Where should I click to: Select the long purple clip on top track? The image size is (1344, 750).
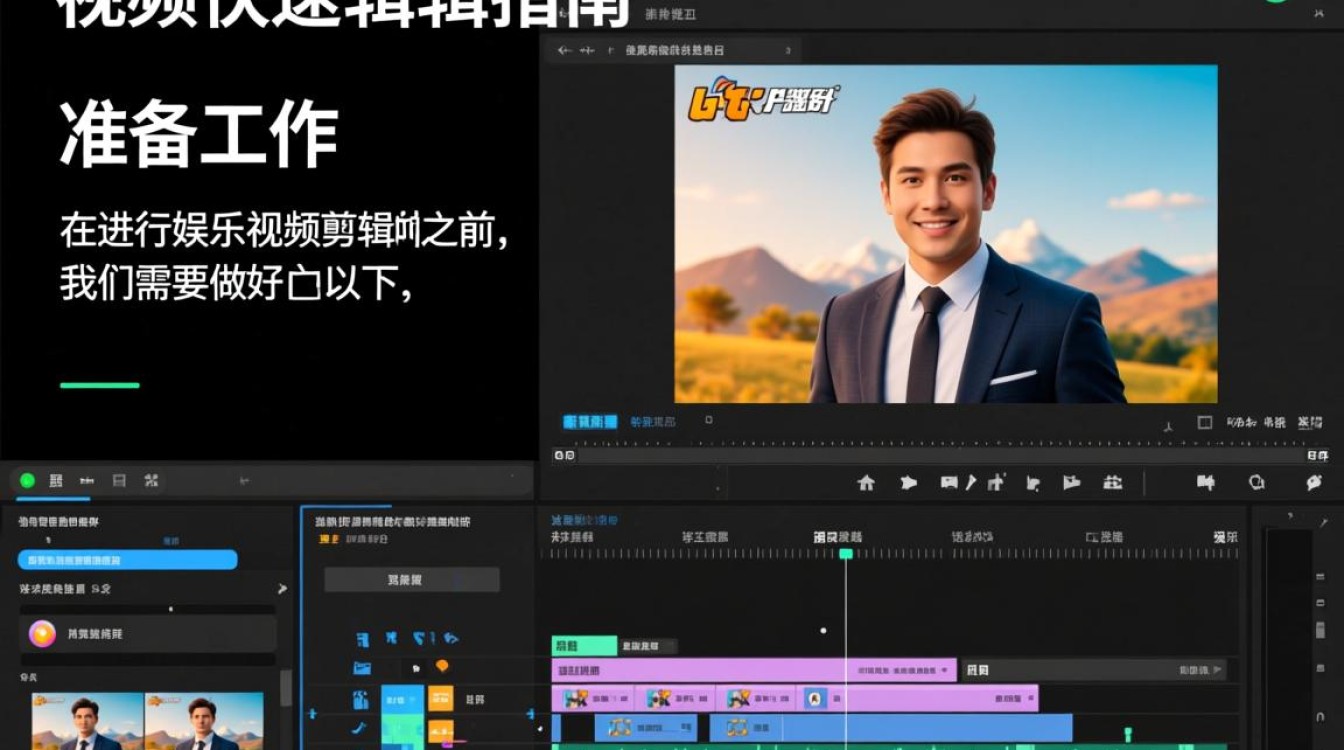[754, 670]
